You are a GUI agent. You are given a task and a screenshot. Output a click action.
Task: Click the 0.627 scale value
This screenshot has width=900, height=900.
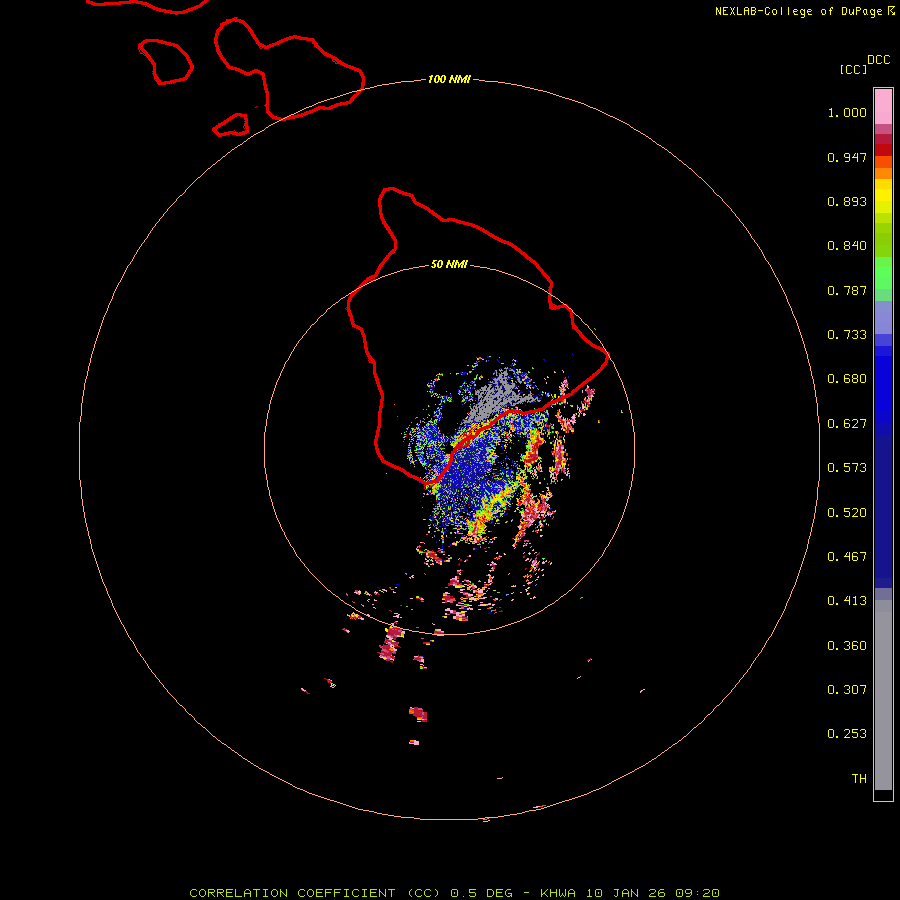coord(847,424)
